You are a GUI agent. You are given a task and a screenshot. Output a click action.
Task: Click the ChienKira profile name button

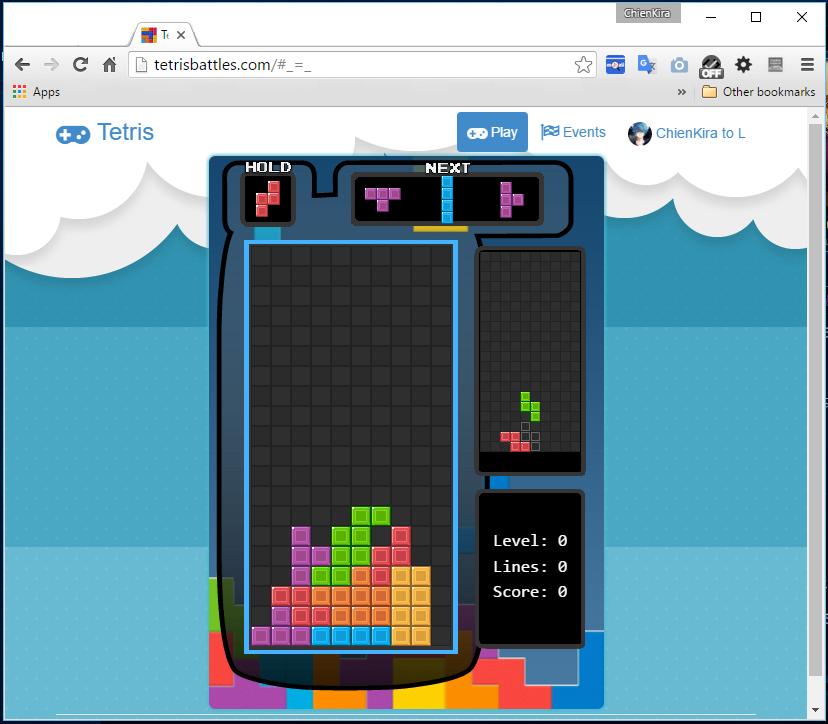click(x=647, y=13)
